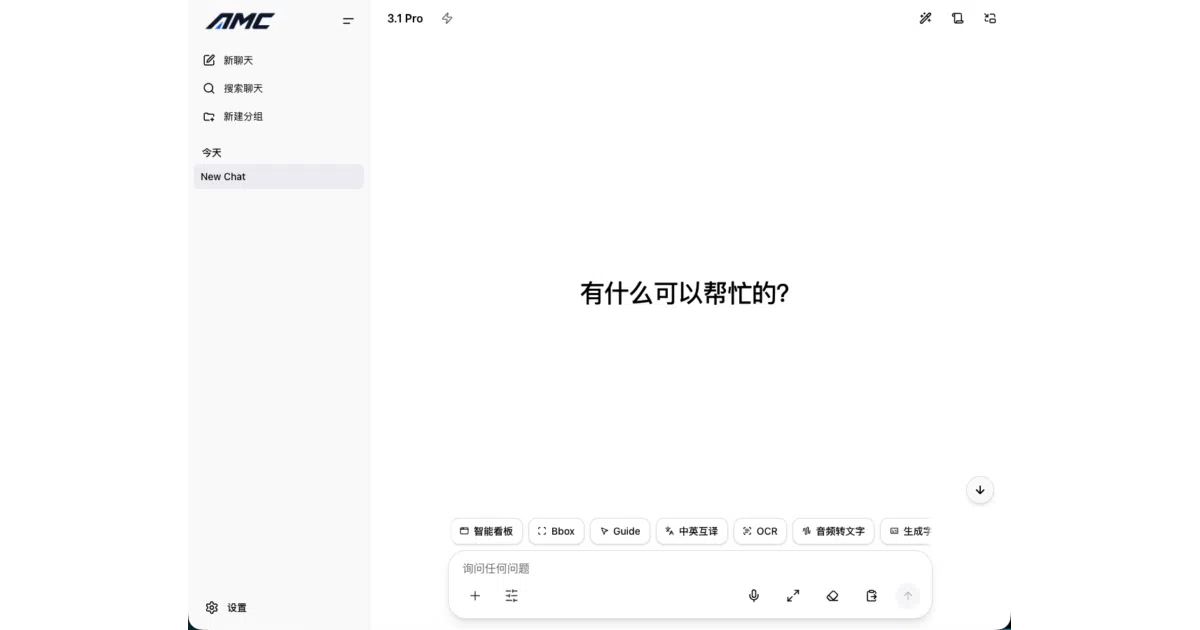Viewport: 1200px width, 630px height.
Task: Create a new group (新建分组)
Action: click(233, 116)
